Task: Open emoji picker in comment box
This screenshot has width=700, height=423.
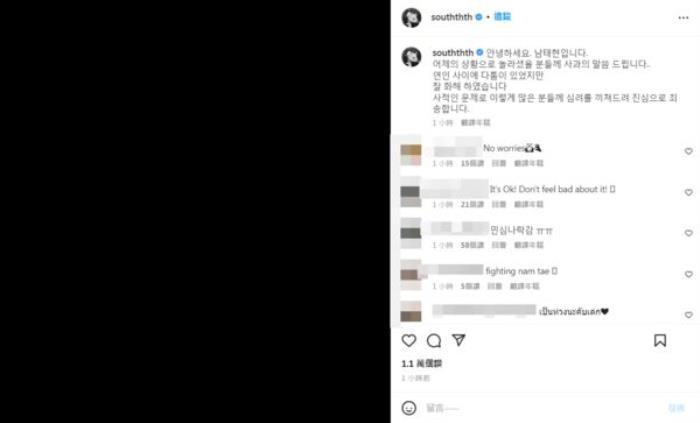Action: tap(408, 408)
